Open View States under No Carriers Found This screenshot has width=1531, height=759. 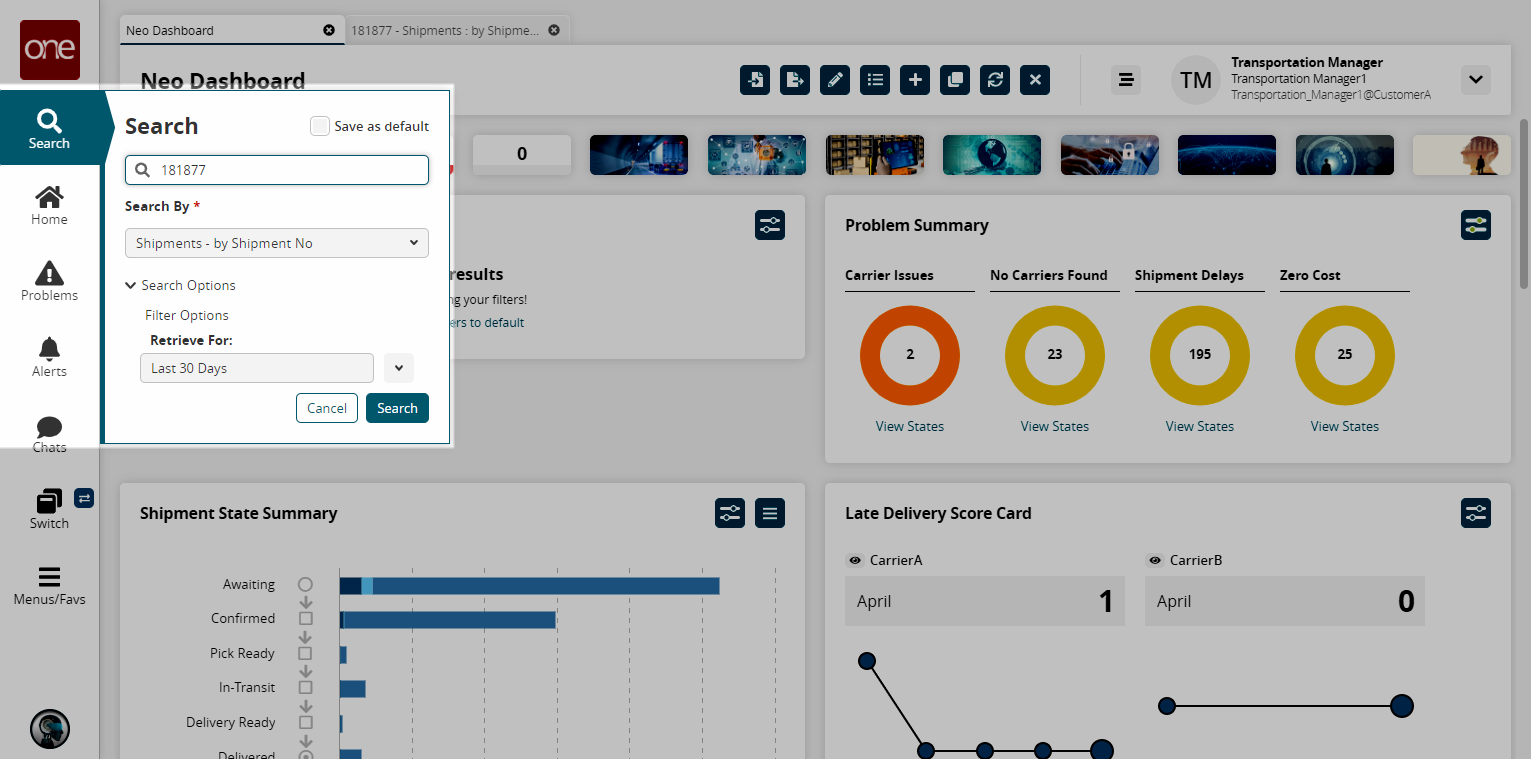coord(1055,426)
